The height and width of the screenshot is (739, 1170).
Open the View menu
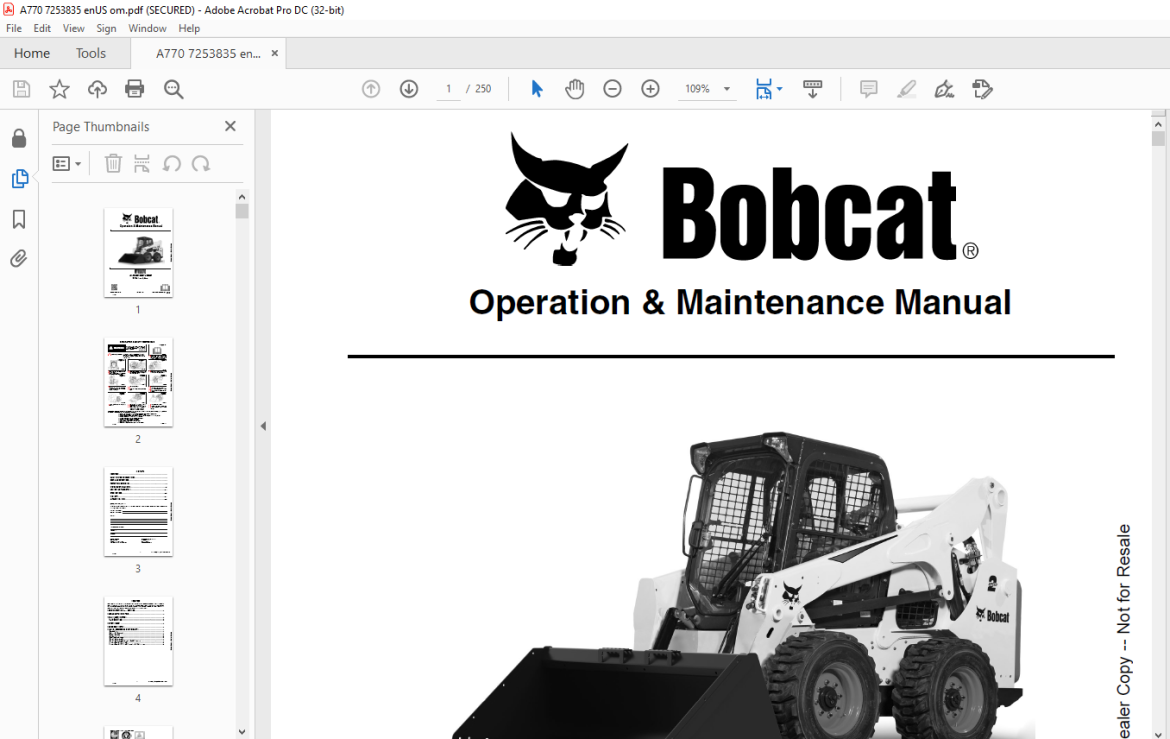point(73,28)
